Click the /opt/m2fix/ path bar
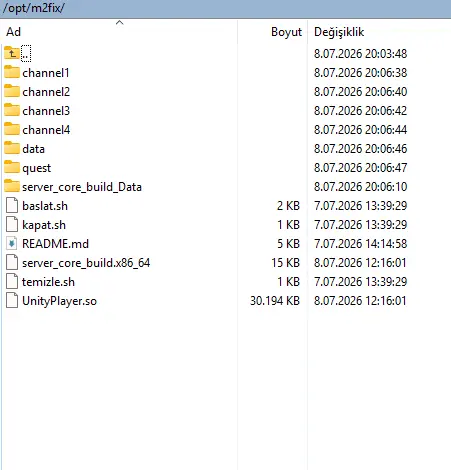This screenshot has width=451, height=470. pyautogui.click(x=225, y=8)
